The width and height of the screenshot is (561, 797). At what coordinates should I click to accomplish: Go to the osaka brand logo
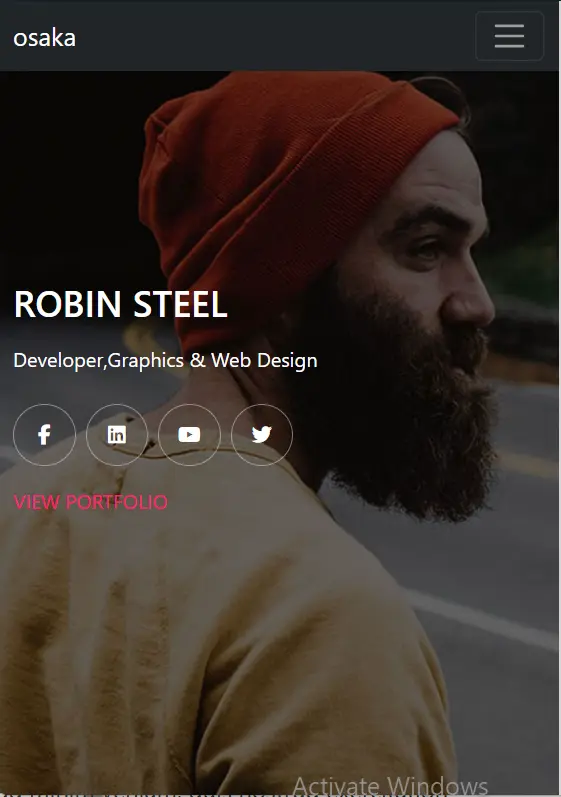point(45,38)
